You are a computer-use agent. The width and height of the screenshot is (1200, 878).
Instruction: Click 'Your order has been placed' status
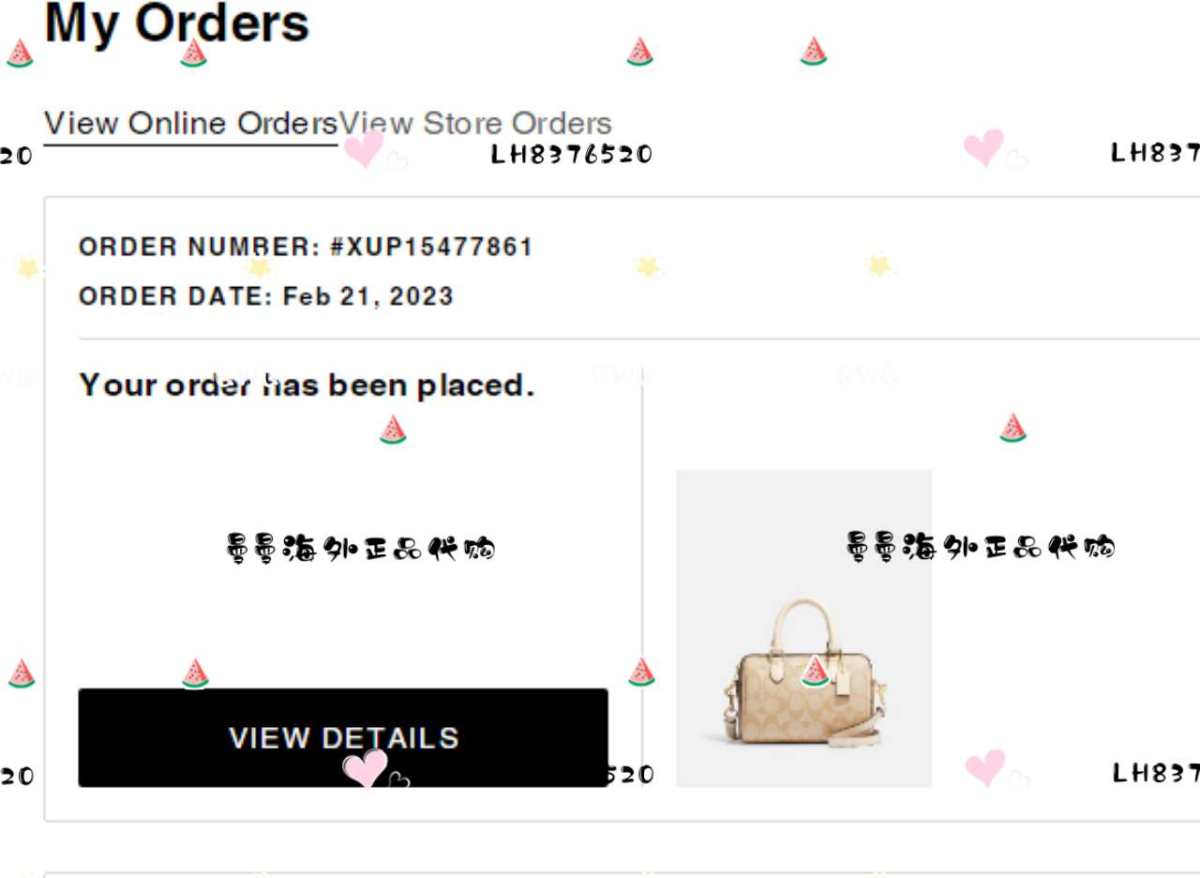pyautogui.click(x=307, y=385)
